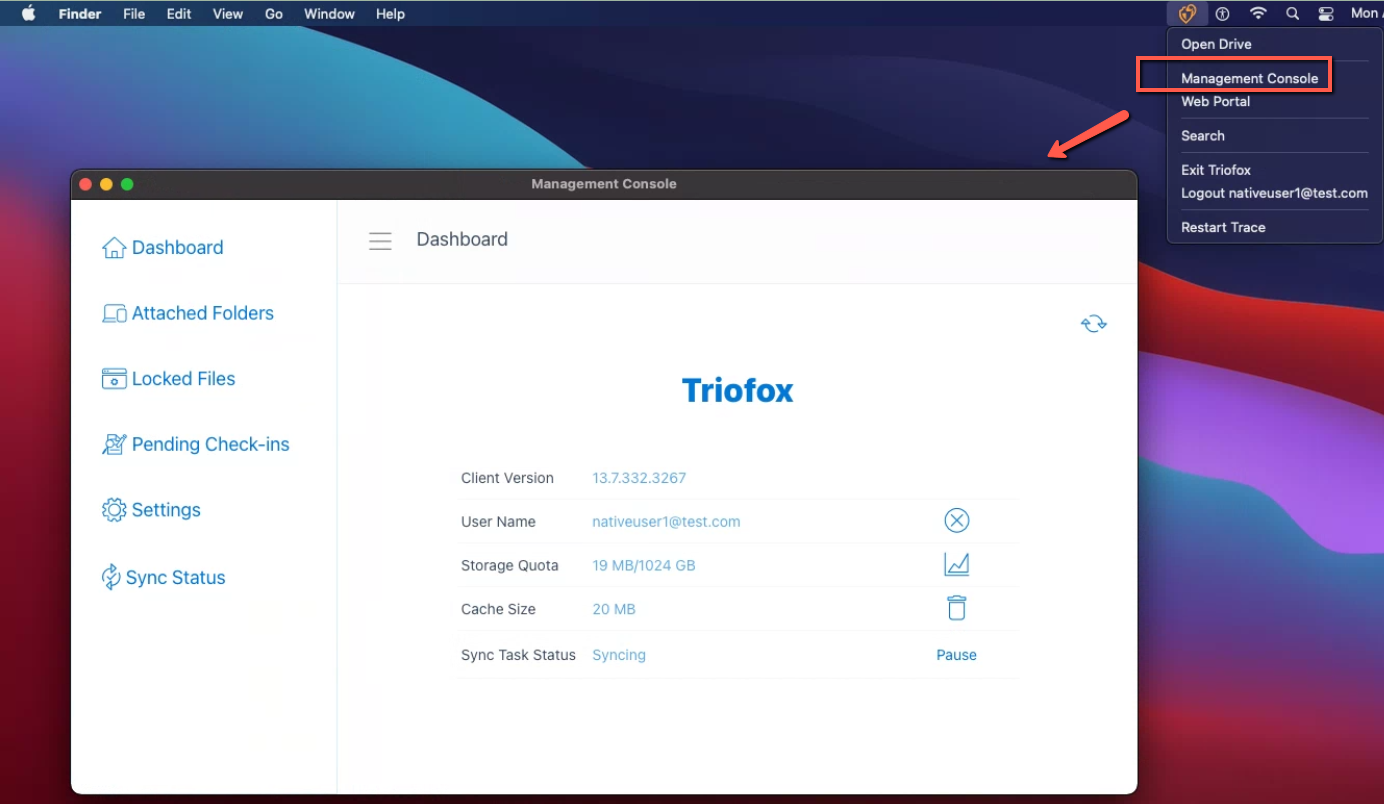Click the Dashboard page header title
Viewport: 1384px width, 804px height.
click(462, 239)
